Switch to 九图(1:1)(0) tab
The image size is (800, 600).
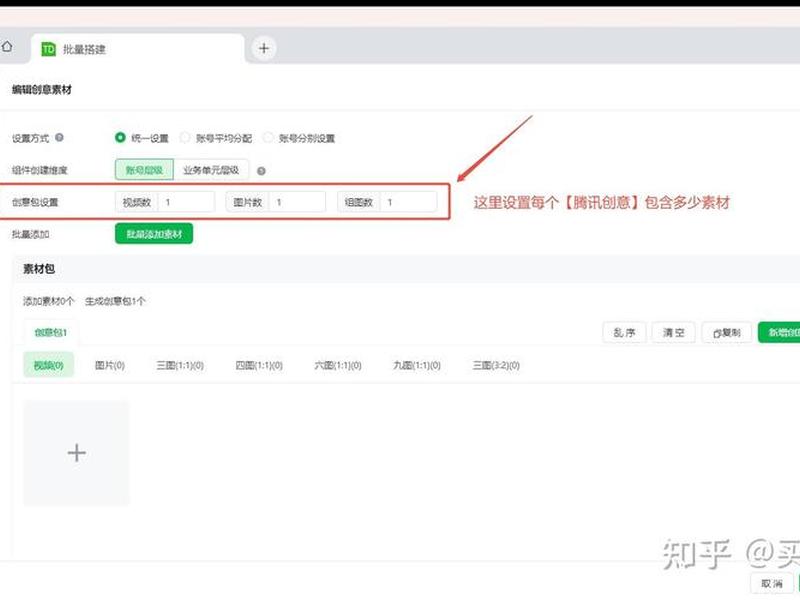coord(417,365)
